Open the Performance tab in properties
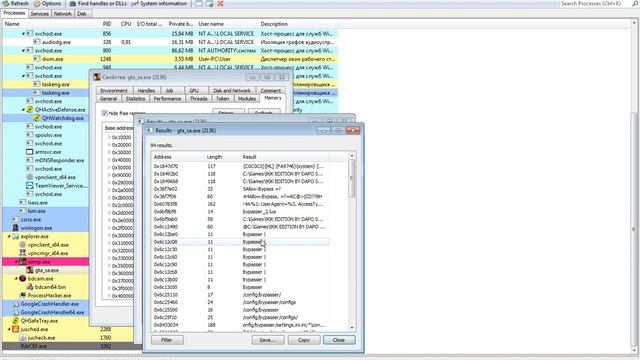 167,99
